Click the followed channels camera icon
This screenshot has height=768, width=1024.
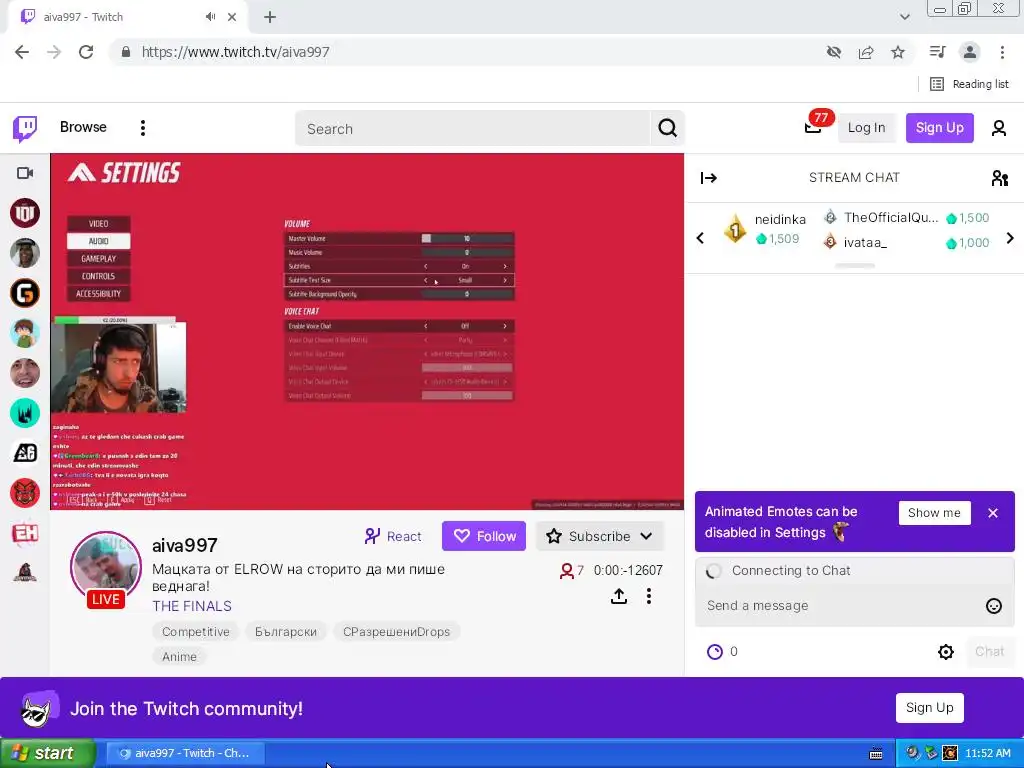[25, 173]
